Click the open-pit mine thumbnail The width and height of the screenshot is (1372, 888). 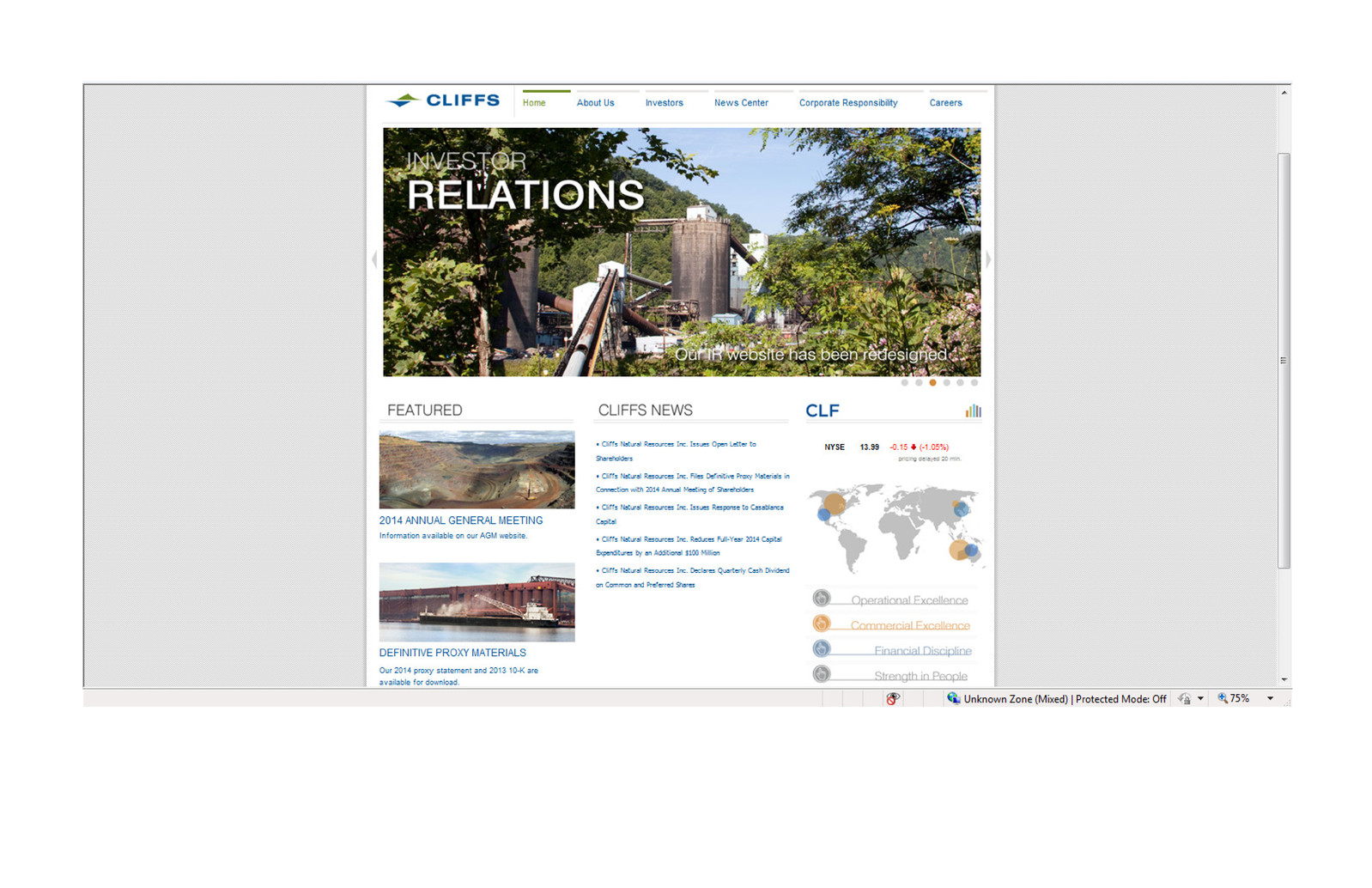477,470
